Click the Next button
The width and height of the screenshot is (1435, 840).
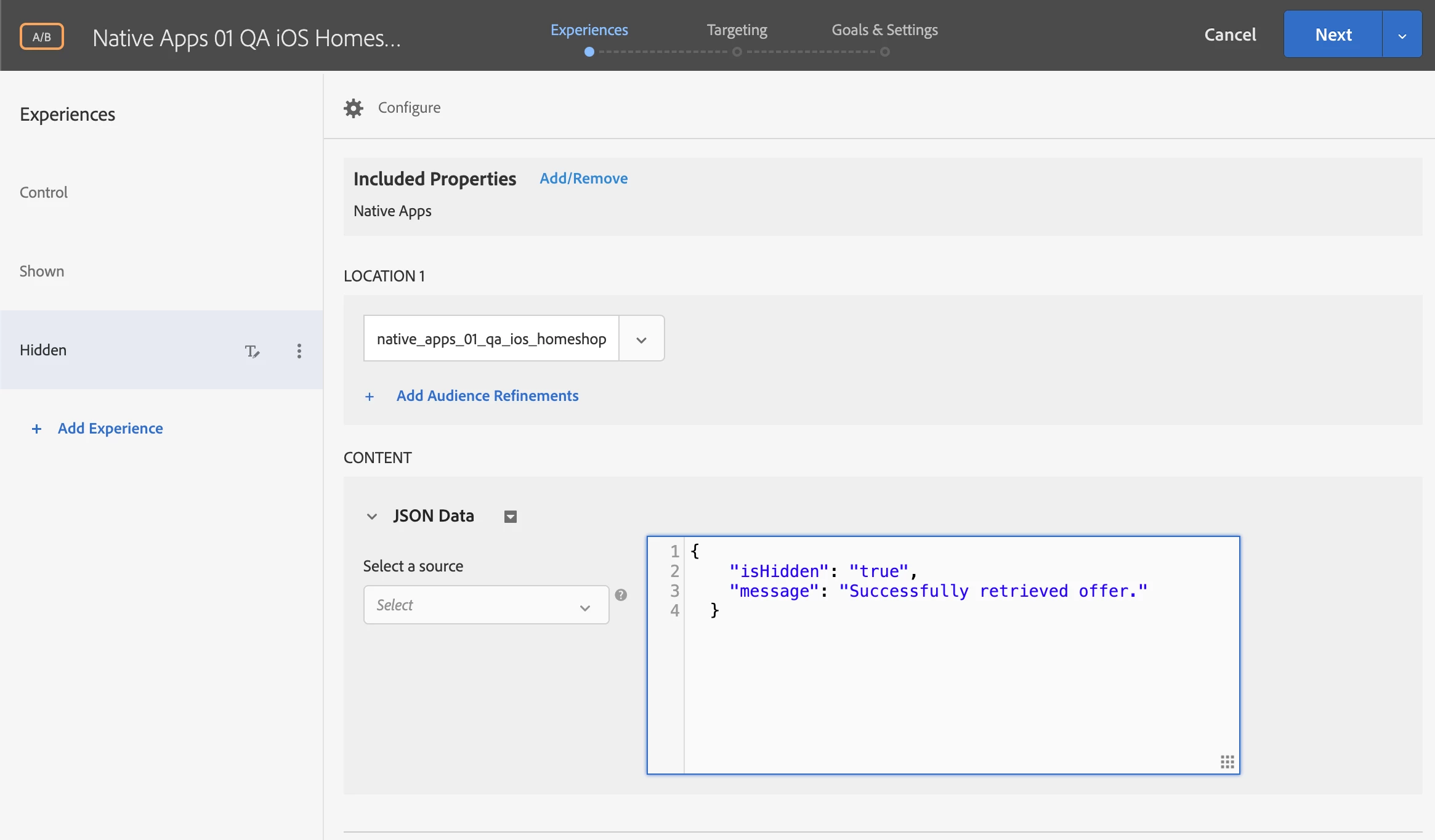tap(1333, 34)
